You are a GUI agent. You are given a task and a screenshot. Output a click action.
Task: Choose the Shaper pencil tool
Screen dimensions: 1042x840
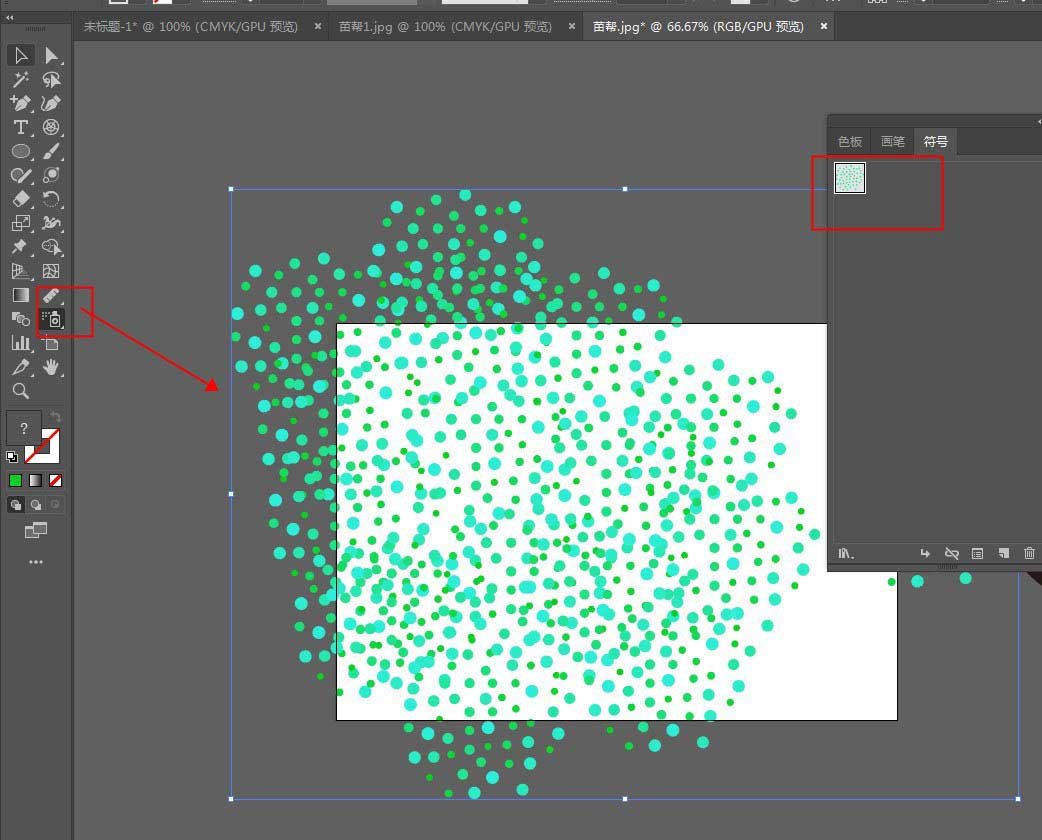pyautogui.click(x=21, y=175)
